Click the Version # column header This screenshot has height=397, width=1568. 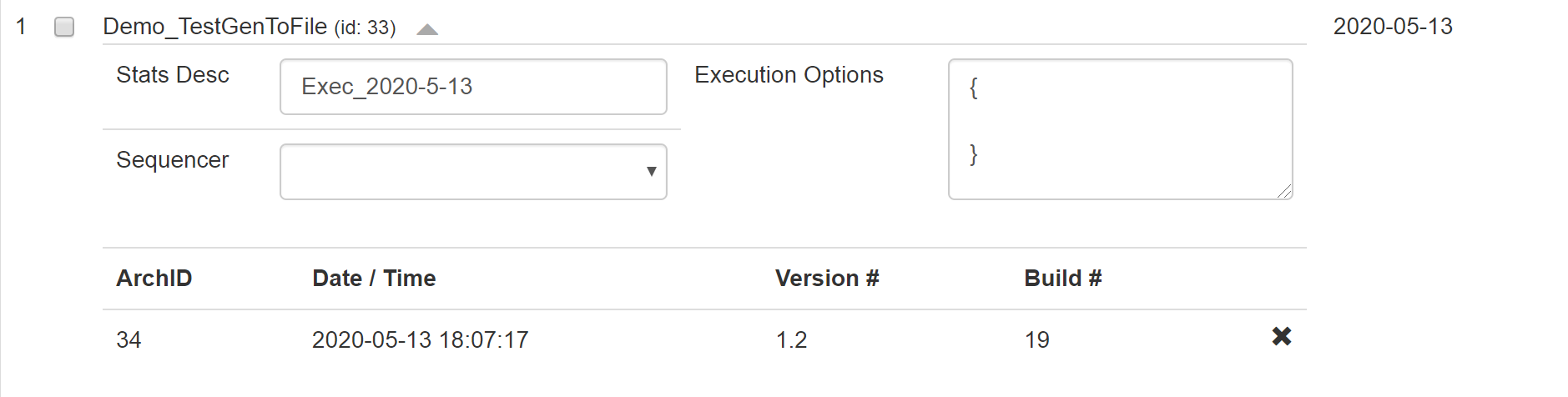pyautogui.click(x=827, y=279)
